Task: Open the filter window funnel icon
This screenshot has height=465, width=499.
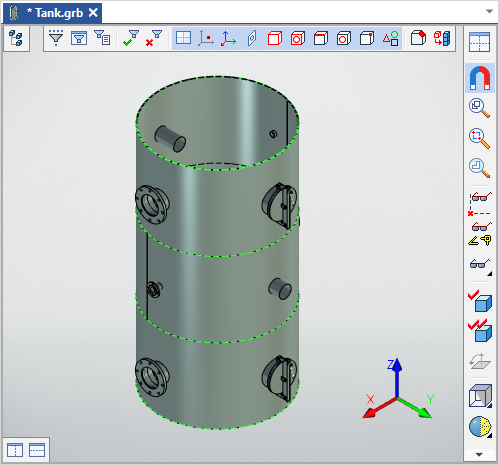Action: pyautogui.click(x=79, y=38)
